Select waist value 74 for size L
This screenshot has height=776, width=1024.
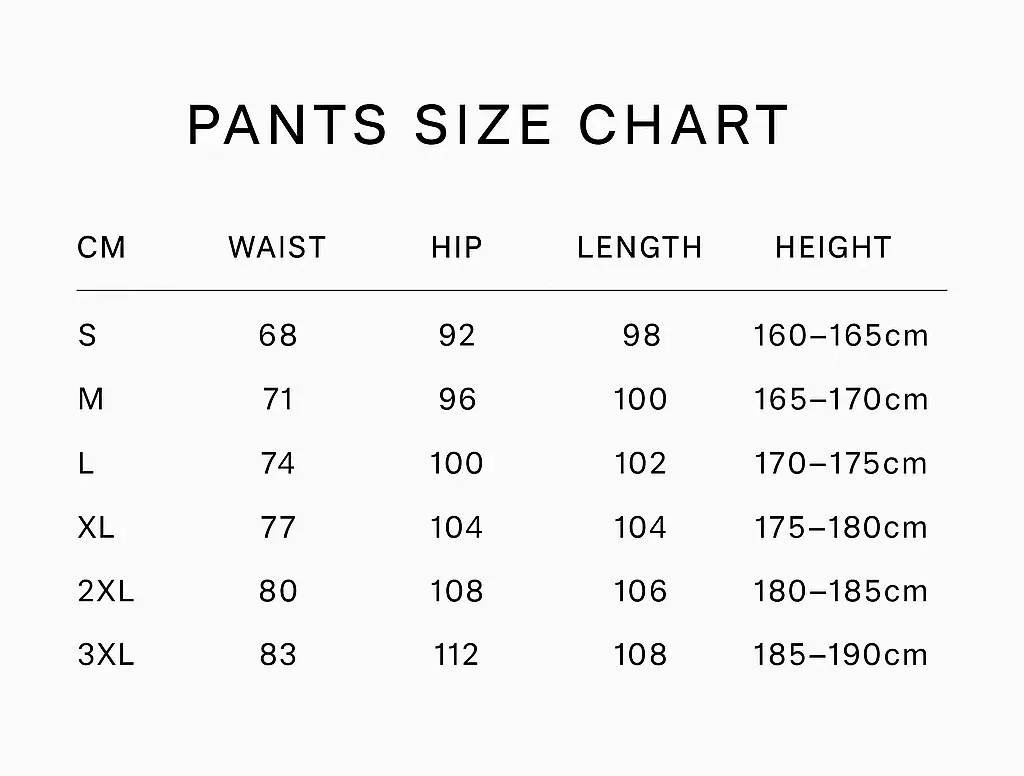(278, 463)
